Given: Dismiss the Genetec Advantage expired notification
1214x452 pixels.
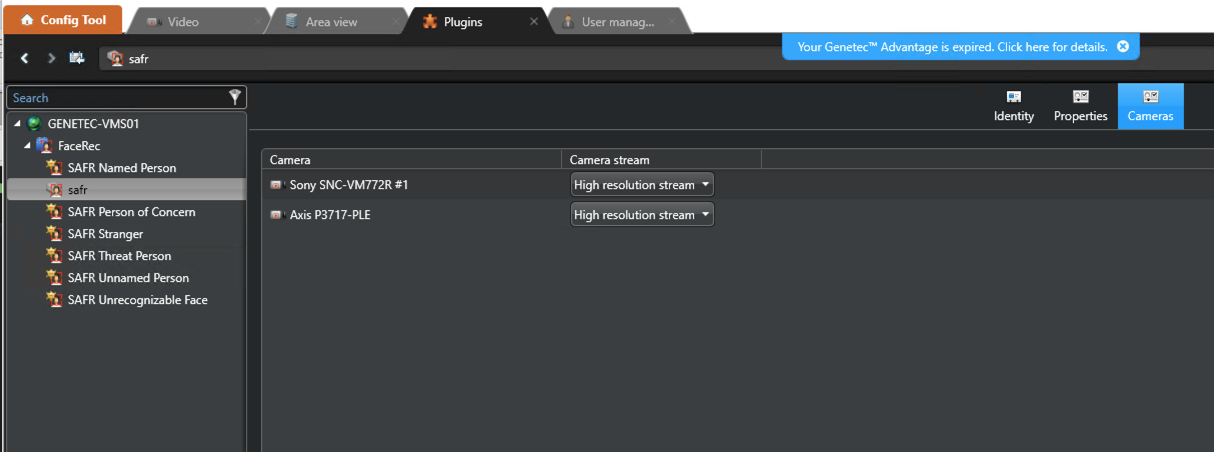Looking at the screenshot, I should [1123, 47].
